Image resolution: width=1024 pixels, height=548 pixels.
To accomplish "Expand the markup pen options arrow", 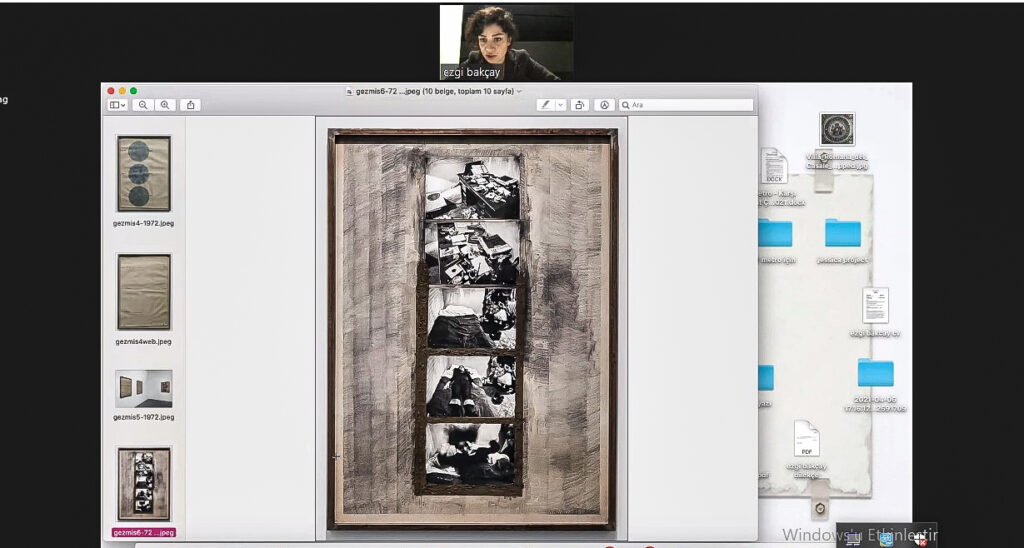I will 560,105.
